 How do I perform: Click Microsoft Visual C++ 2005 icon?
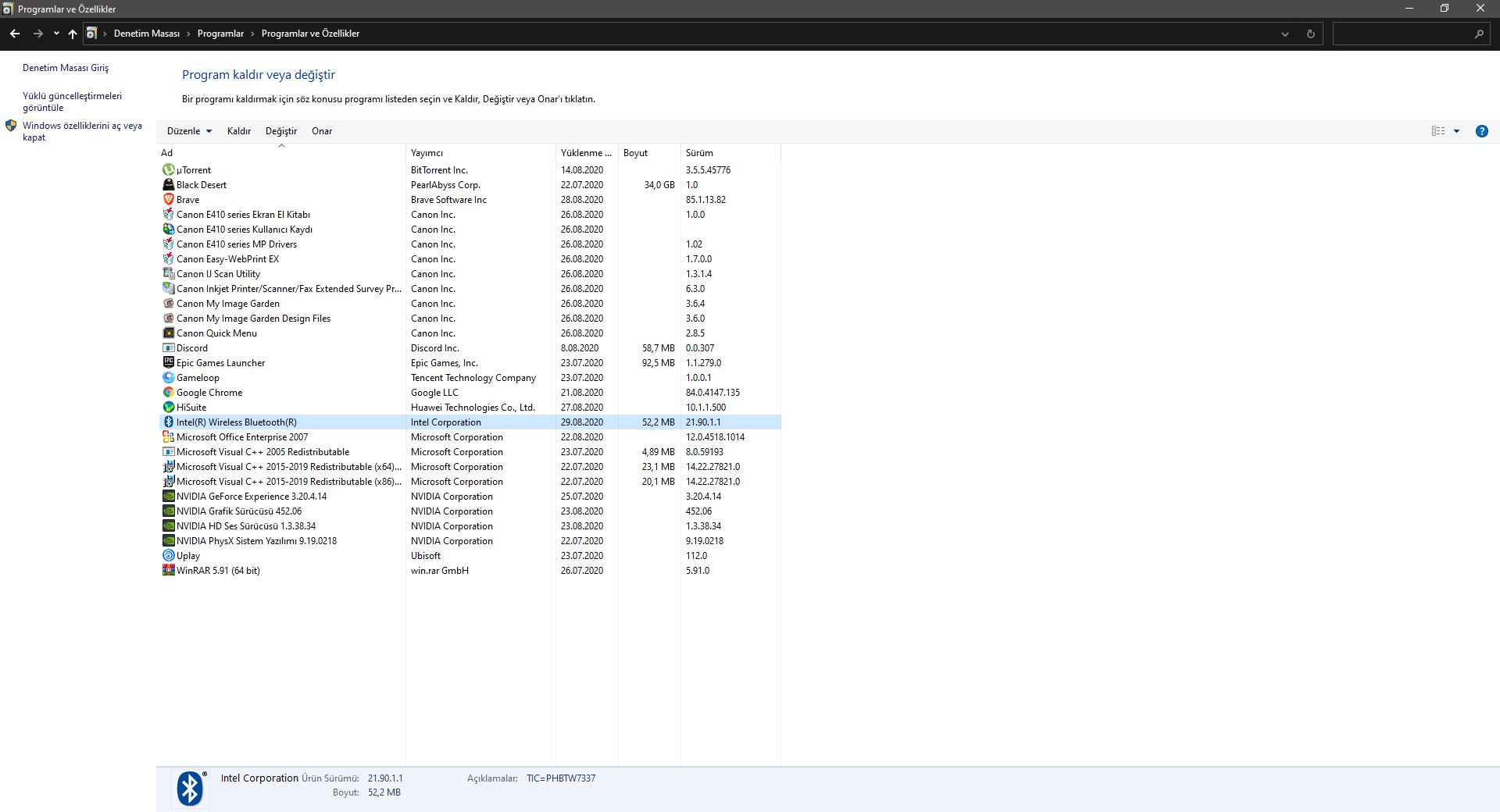tap(168, 451)
